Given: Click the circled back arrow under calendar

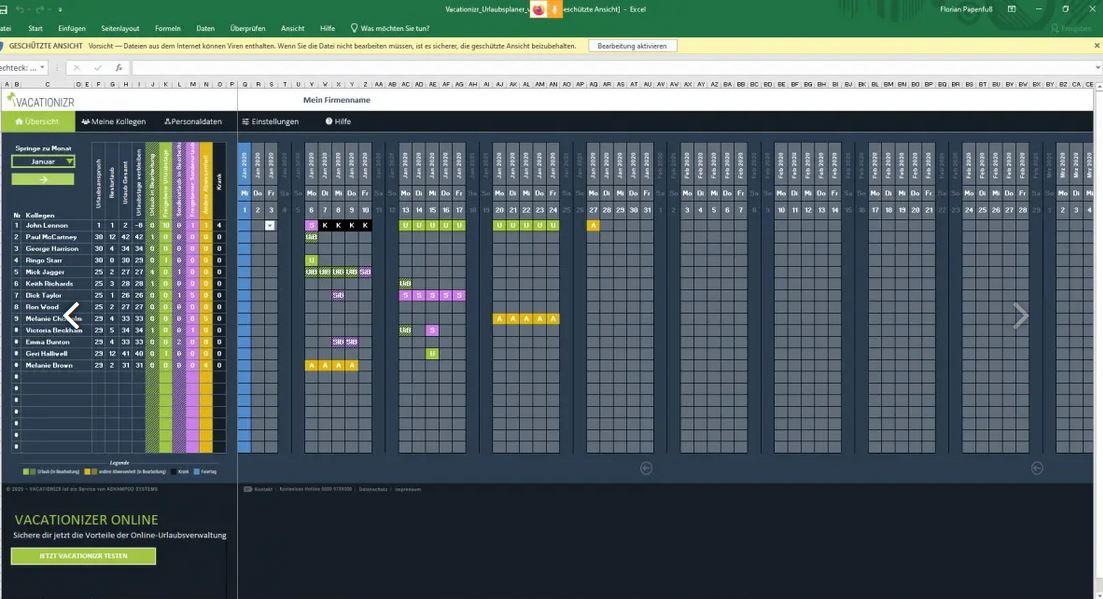Looking at the screenshot, I should pyautogui.click(x=646, y=468).
